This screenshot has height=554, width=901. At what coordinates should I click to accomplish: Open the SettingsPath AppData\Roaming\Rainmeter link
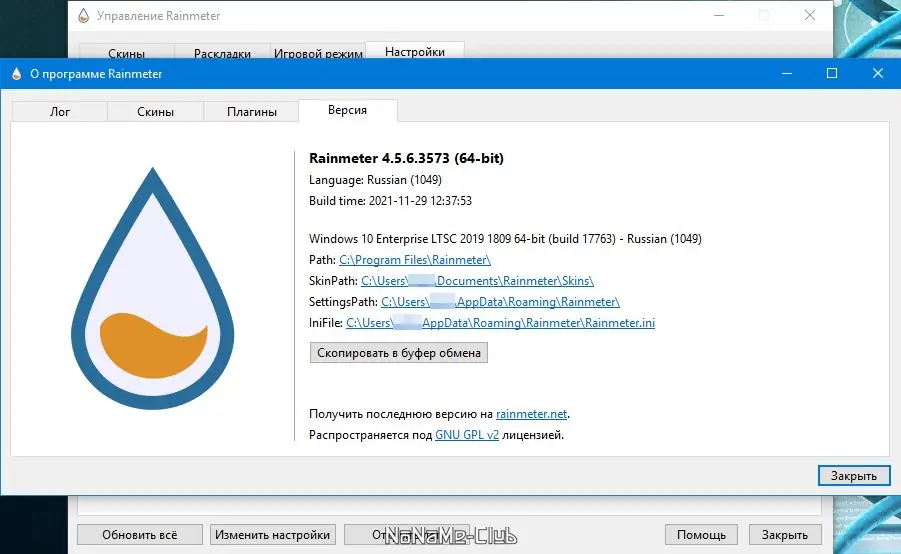(500, 302)
